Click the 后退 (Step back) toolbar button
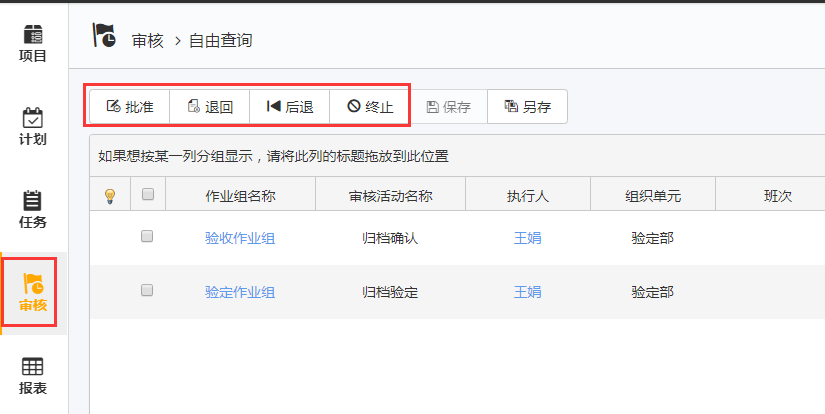825x414 pixels. pos(290,107)
